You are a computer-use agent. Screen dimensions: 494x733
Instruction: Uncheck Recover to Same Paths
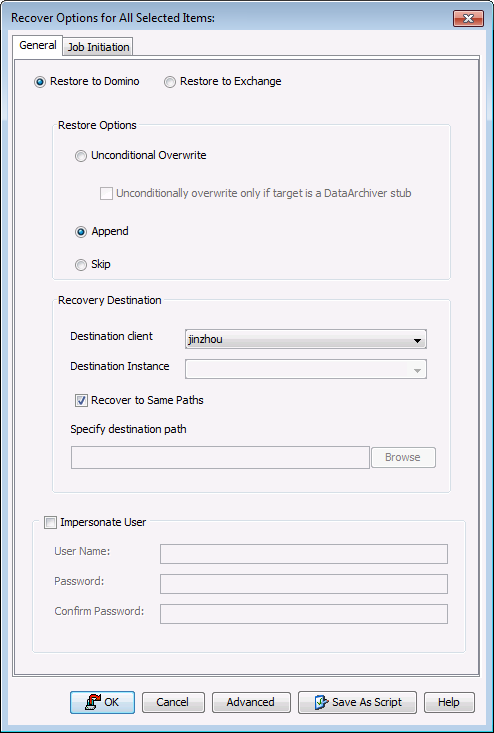(x=81, y=401)
